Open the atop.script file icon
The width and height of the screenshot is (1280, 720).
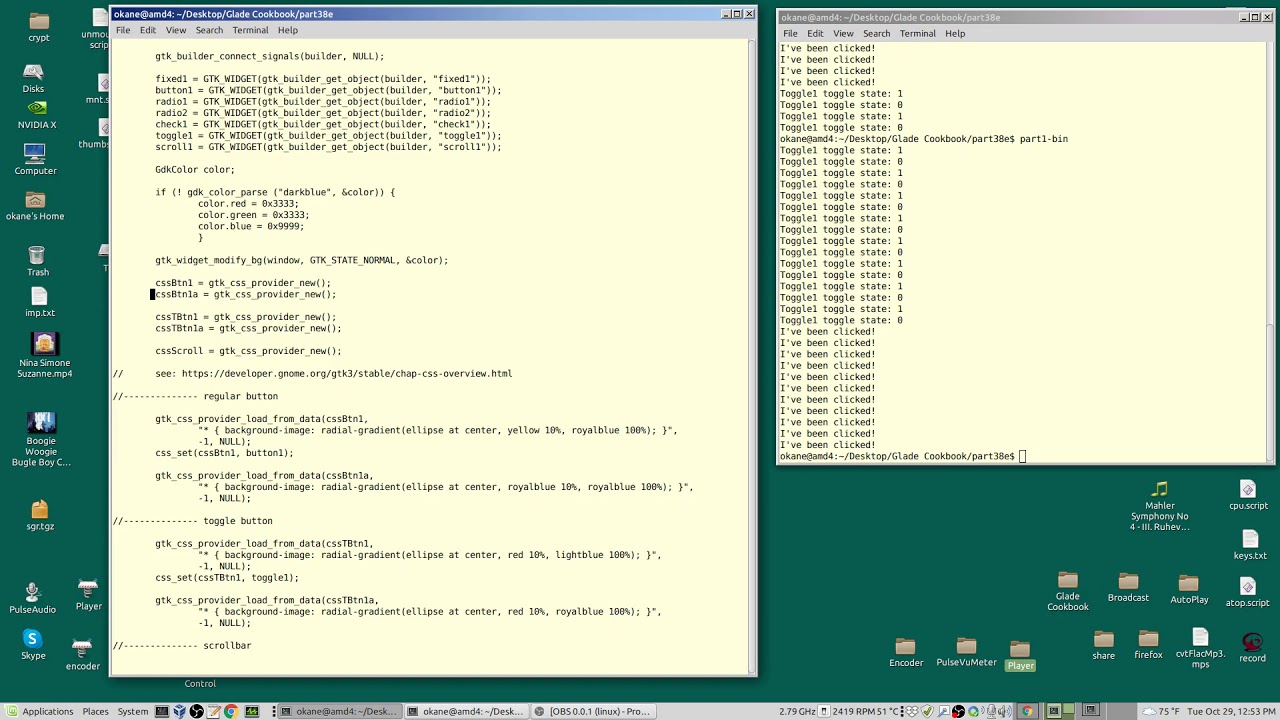pyautogui.click(x=1247, y=592)
